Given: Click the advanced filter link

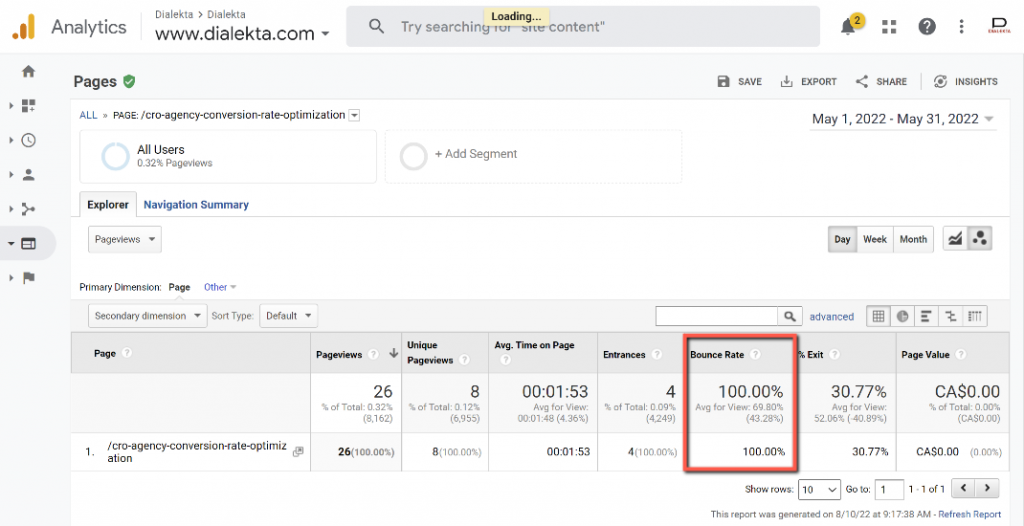Looking at the screenshot, I should tap(831, 316).
